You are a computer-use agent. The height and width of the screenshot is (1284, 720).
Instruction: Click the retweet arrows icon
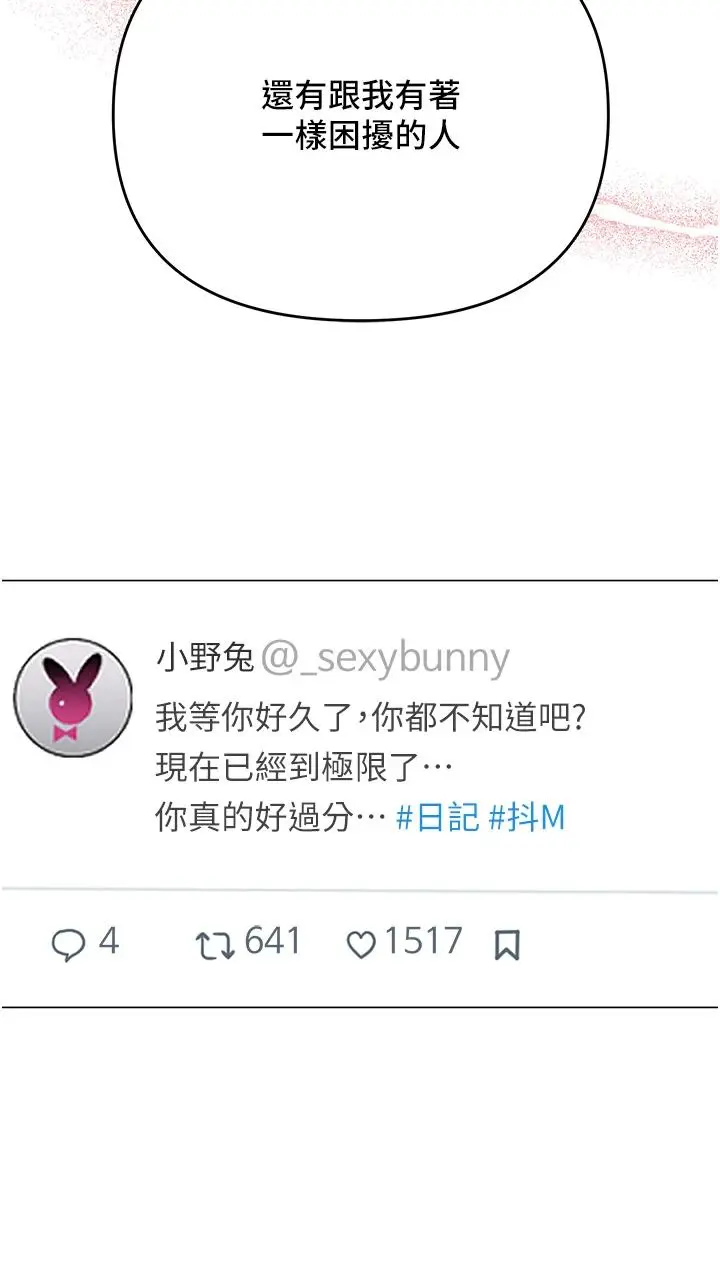coord(214,945)
